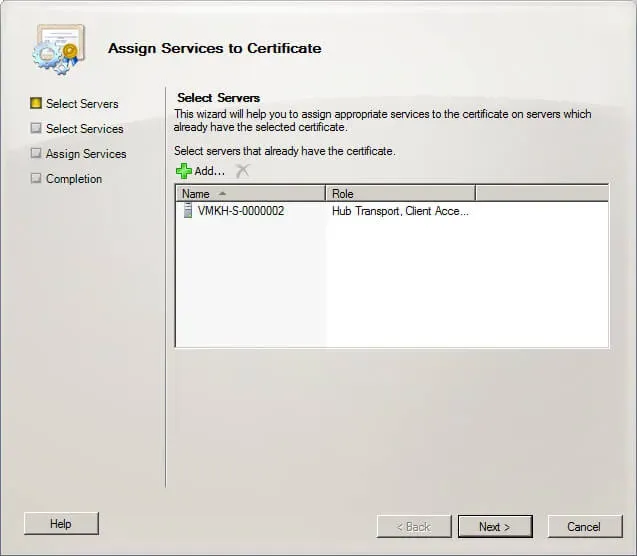
Task: Click the Select Servers step label in the sidebar
Action: pyautogui.click(x=82, y=104)
